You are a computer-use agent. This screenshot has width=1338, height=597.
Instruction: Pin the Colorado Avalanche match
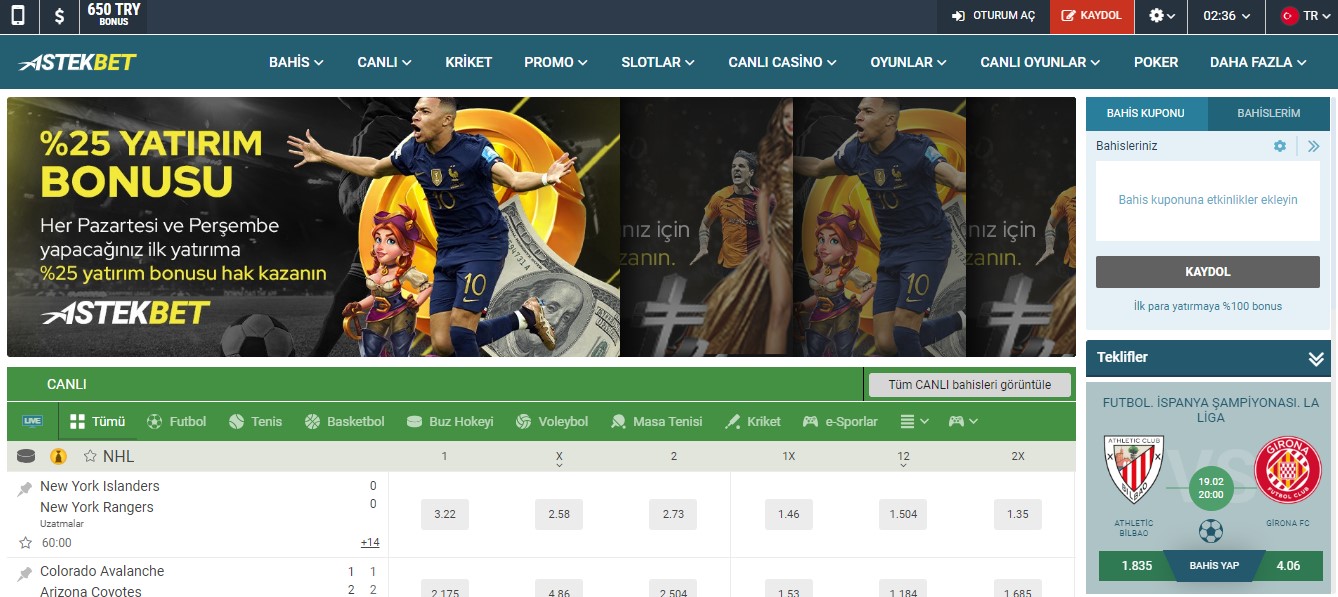[x=25, y=574]
